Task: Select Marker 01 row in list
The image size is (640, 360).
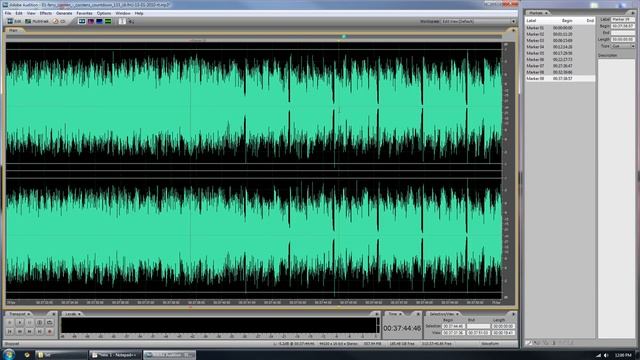Action: pos(560,28)
